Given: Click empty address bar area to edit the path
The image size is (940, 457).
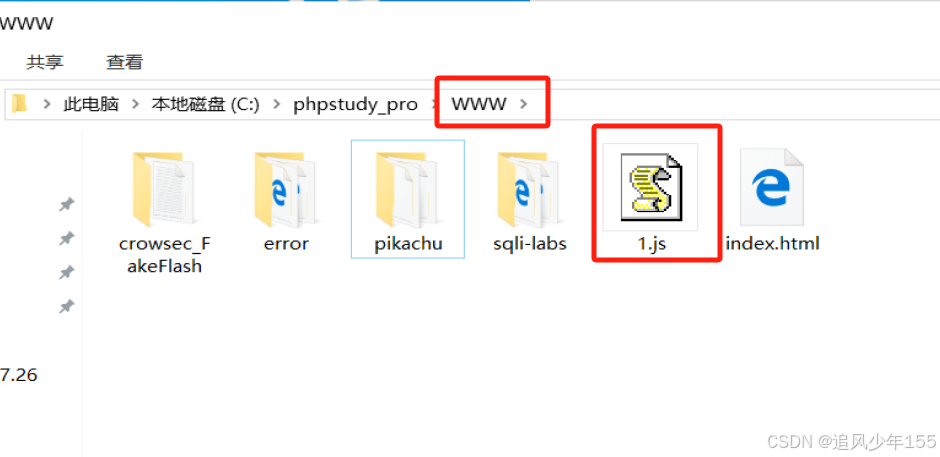Looking at the screenshot, I should click(737, 104).
